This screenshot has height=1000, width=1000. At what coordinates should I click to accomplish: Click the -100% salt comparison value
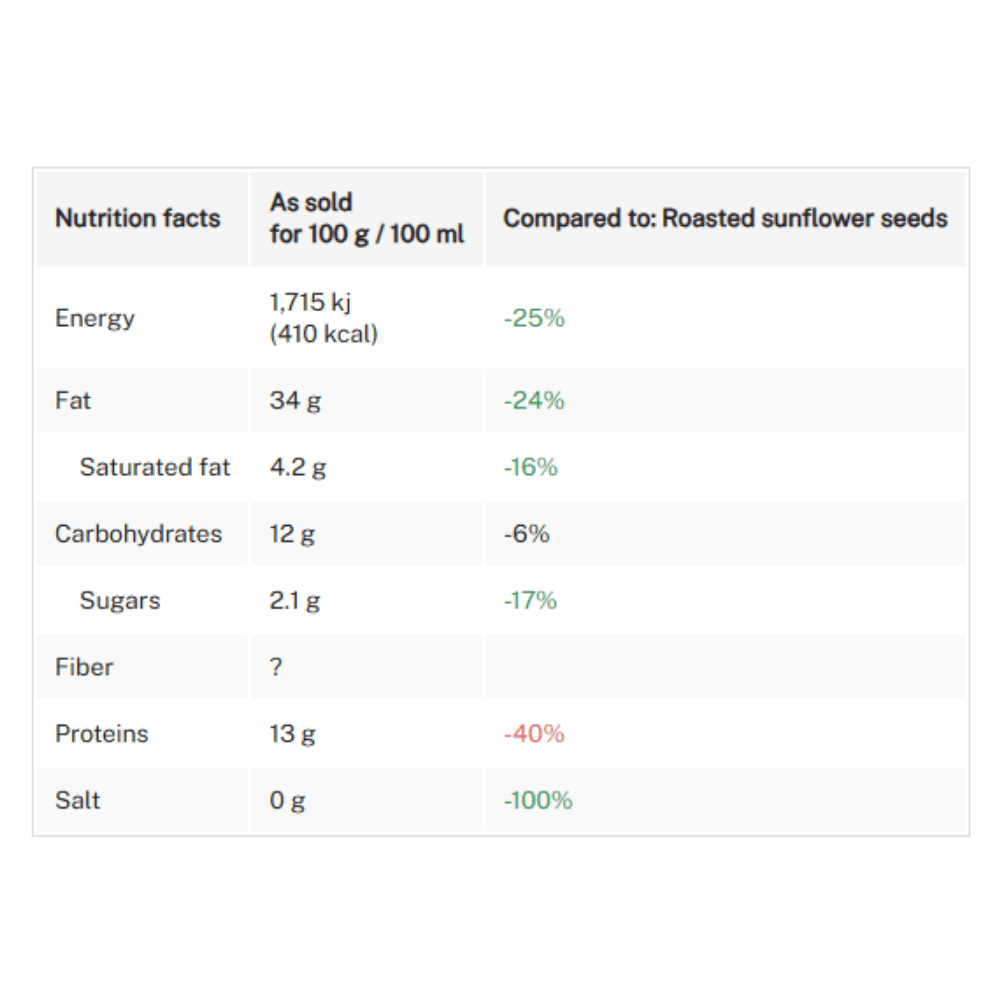pos(538,801)
